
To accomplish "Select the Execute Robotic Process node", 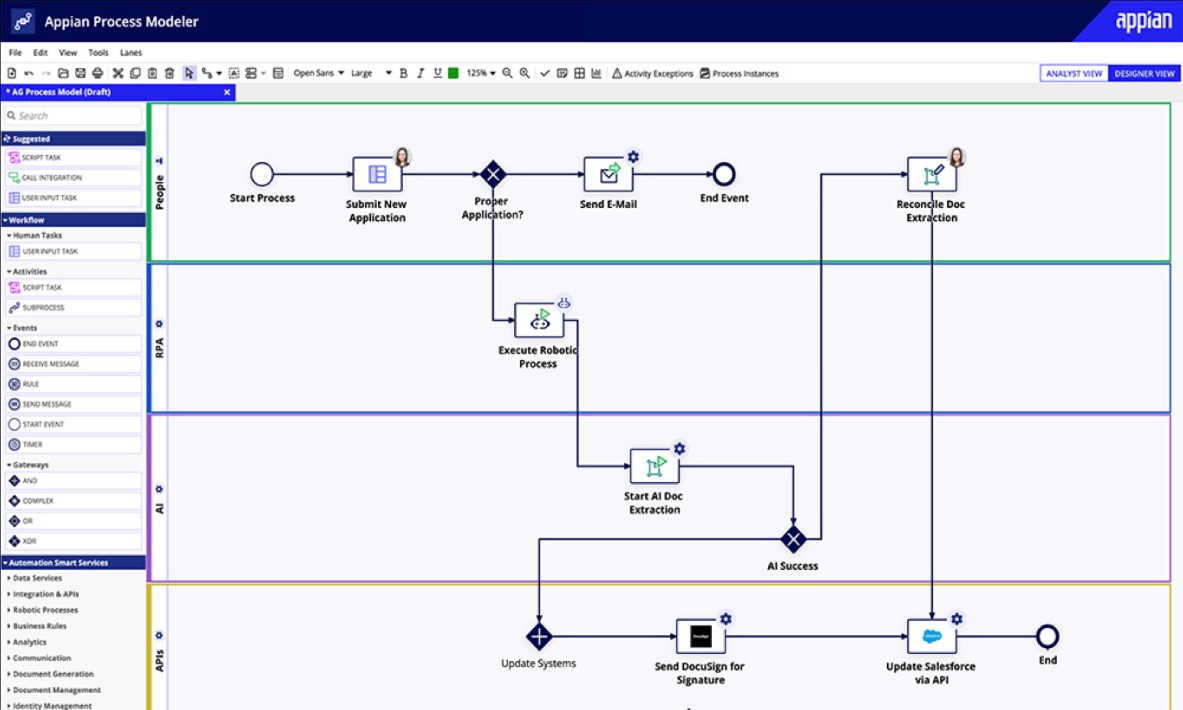I will (539, 320).
